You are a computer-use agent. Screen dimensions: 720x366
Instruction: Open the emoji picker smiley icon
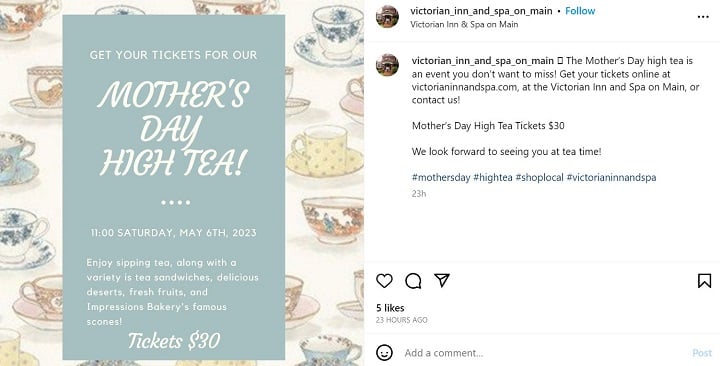(x=384, y=353)
